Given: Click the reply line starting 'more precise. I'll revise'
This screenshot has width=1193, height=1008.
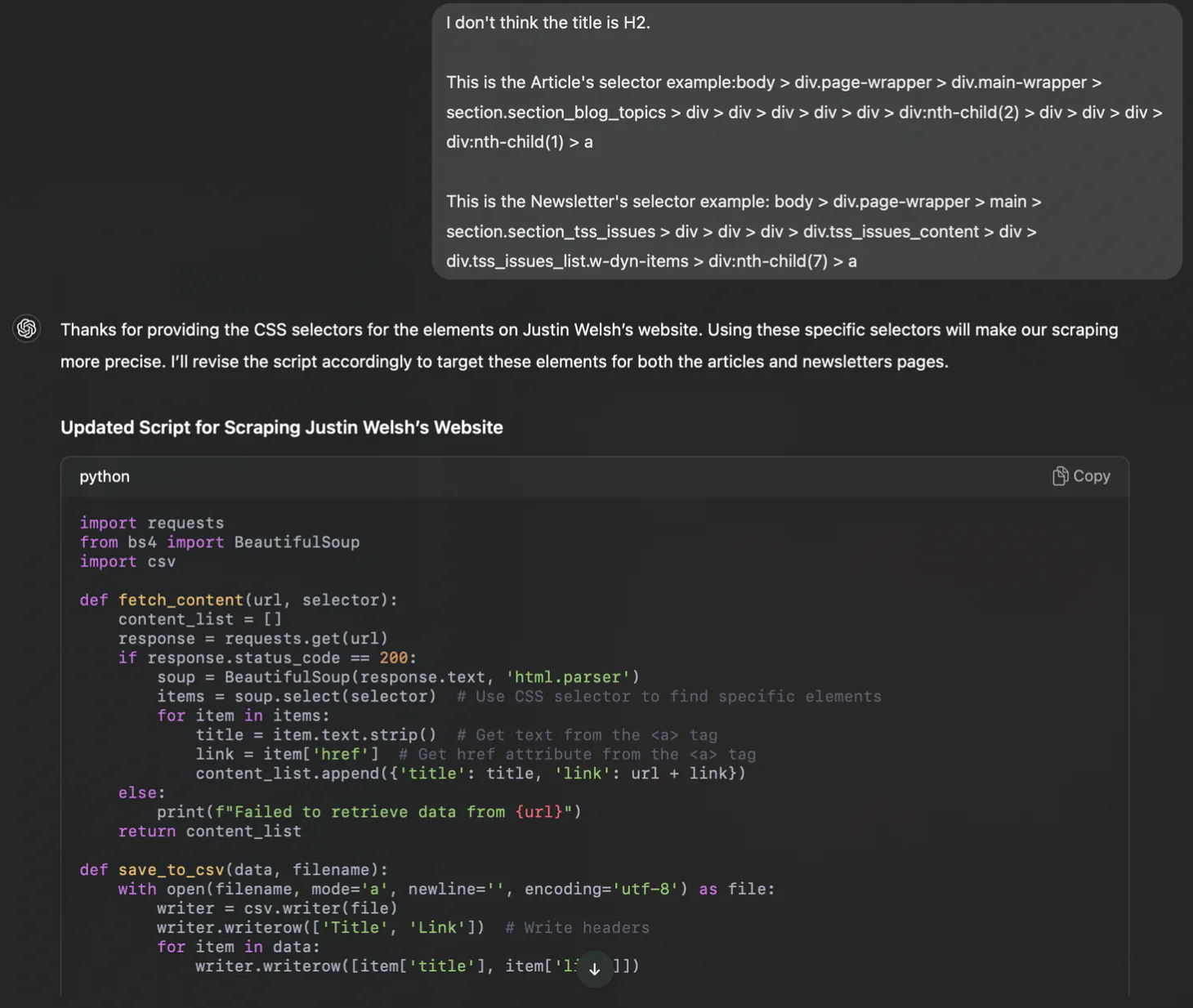Looking at the screenshot, I should point(504,362).
